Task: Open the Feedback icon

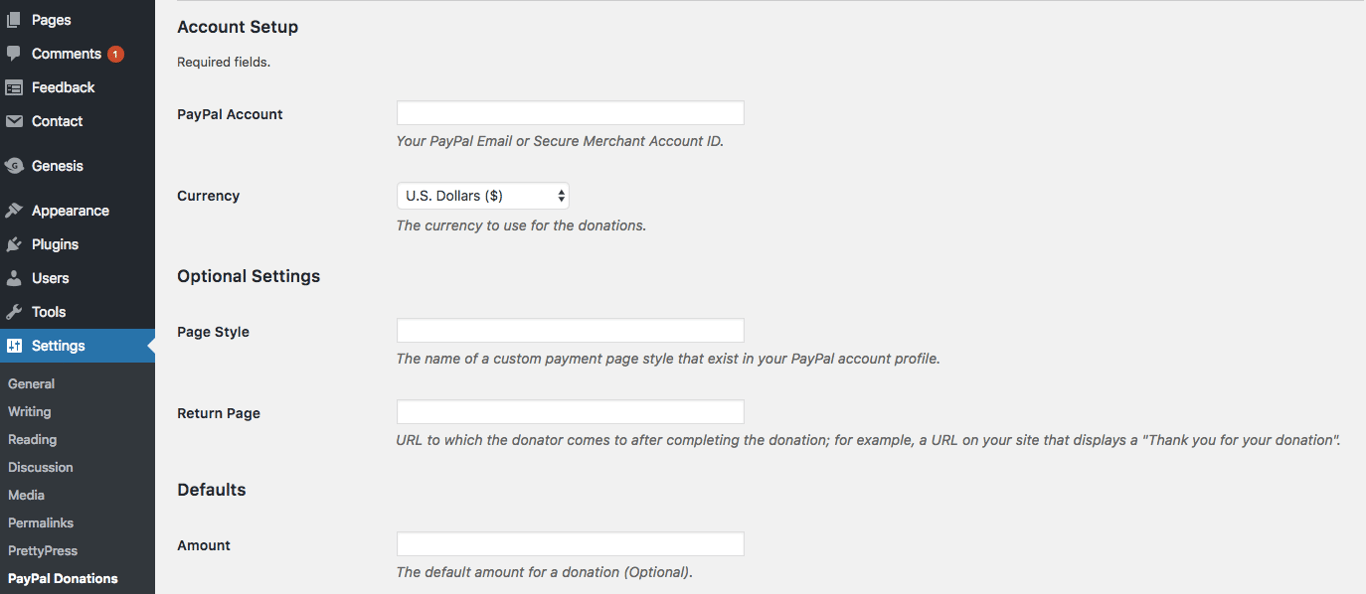Action: 15,87
